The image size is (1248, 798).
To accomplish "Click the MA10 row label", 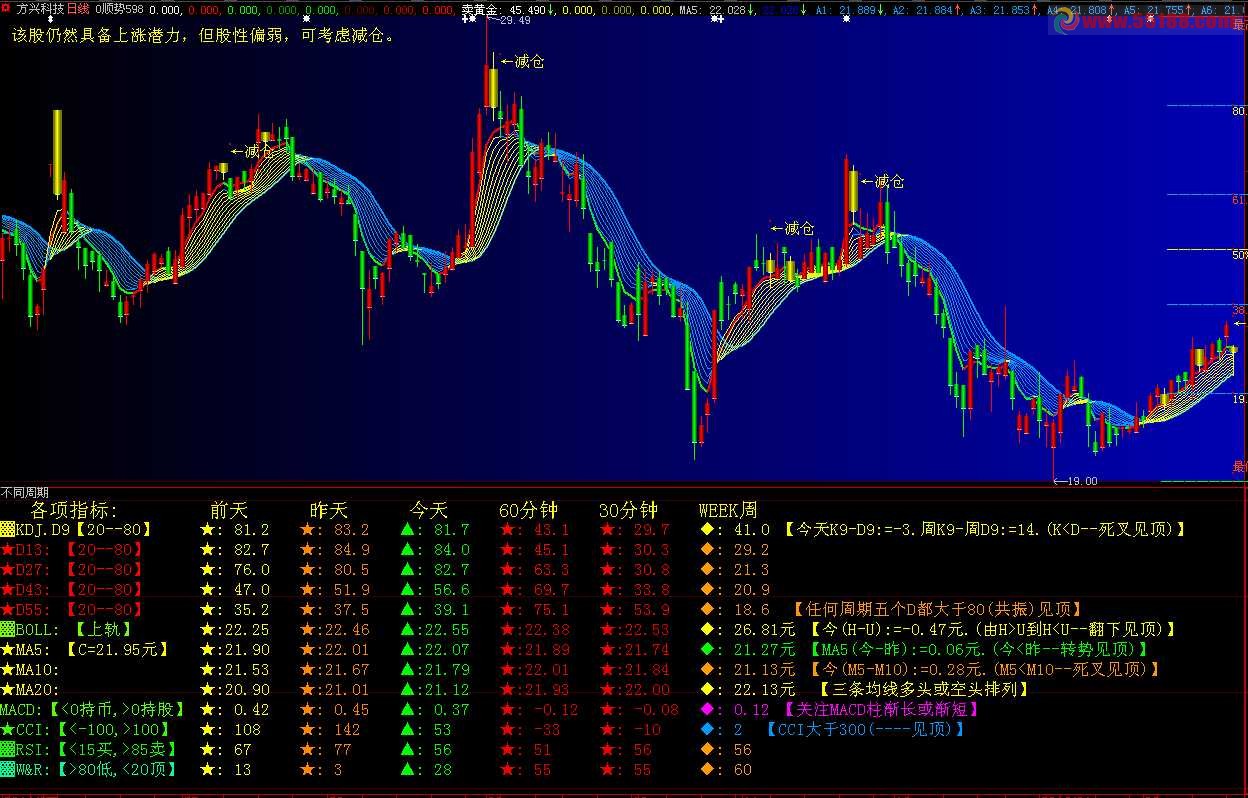I will click(x=37, y=670).
